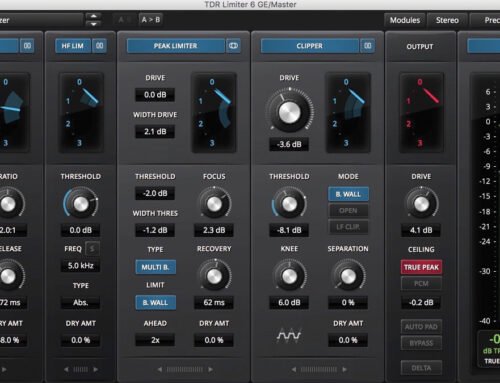
Task: Select next preset with down arrow
Action: pyautogui.click(x=94, y=24)
